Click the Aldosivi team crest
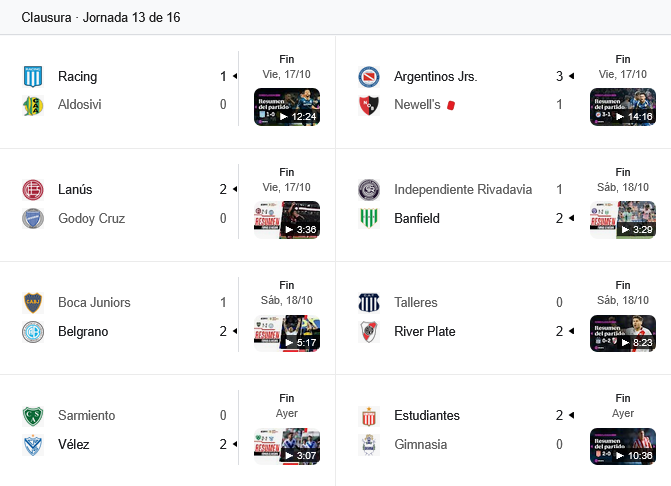Image resolution: width=671 pixels, height=486 pixels. point(33,105)
